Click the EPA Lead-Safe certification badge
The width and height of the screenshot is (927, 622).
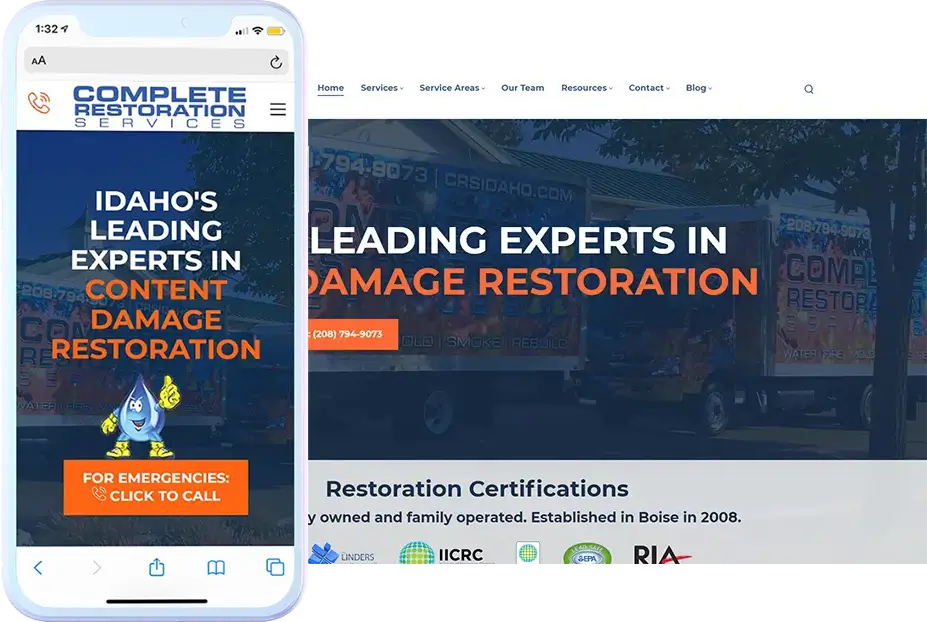click(588, 557)
